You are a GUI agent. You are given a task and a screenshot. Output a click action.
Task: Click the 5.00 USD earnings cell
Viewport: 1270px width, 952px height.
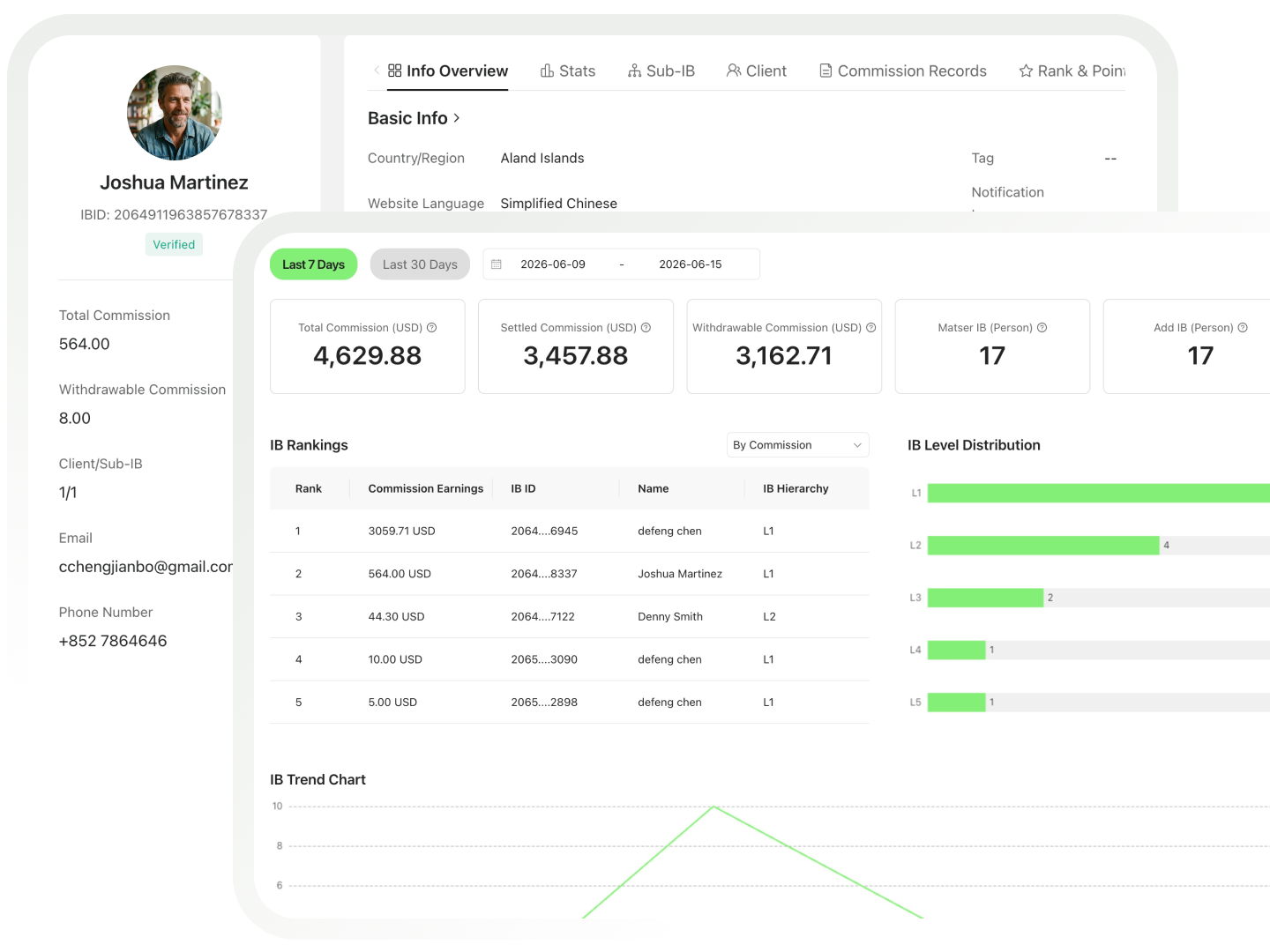[392, 703]
